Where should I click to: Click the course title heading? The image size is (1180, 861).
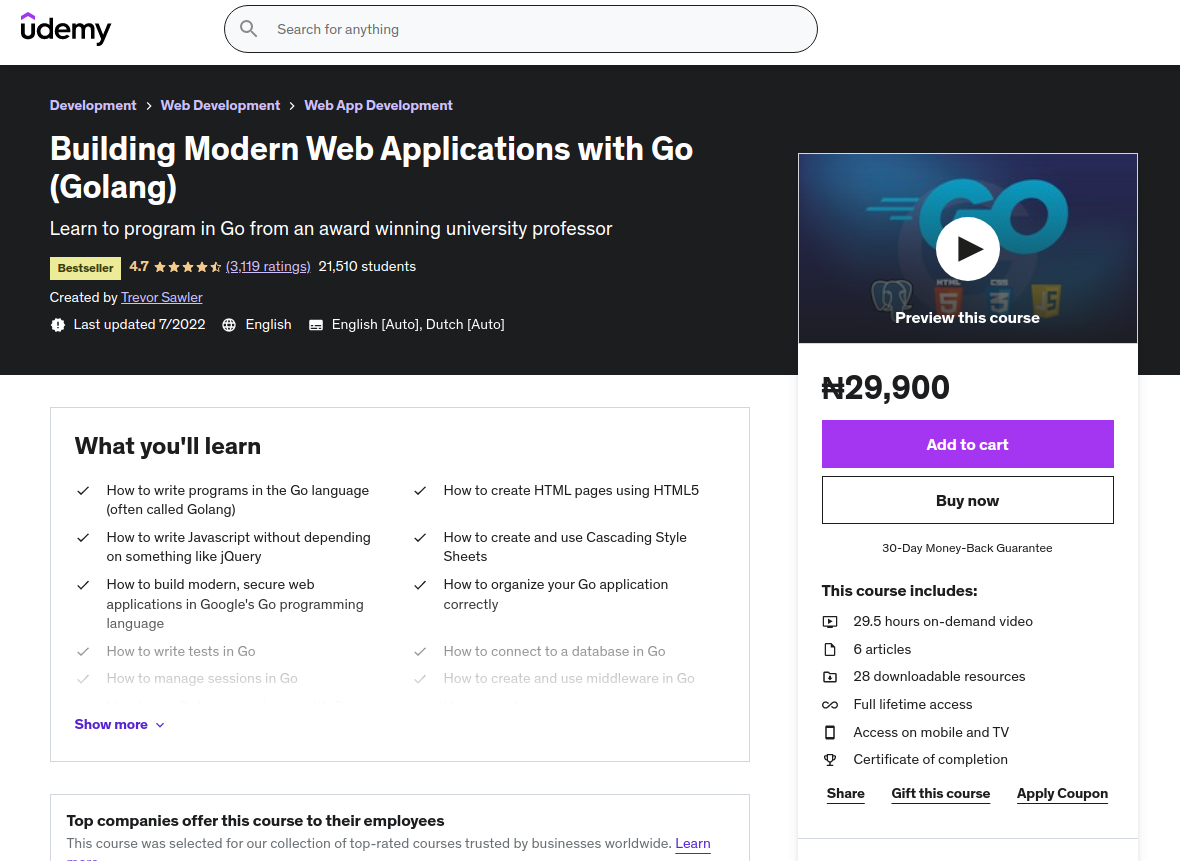[x=371, y=167]
